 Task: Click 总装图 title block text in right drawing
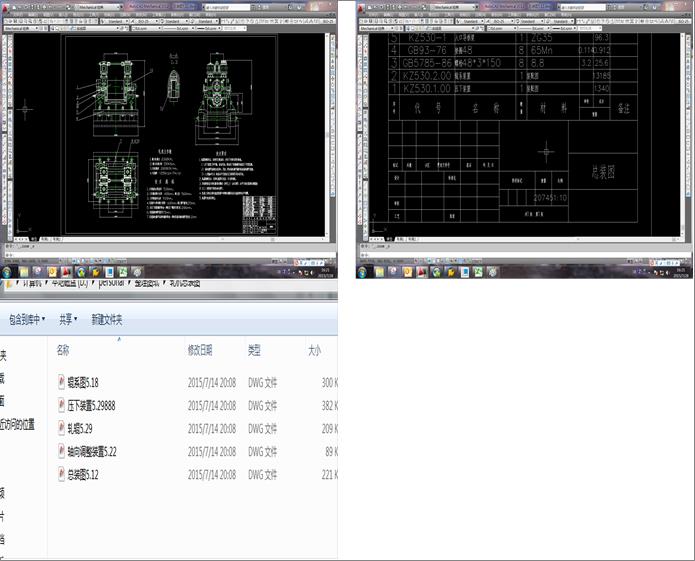tap(603, 171)
